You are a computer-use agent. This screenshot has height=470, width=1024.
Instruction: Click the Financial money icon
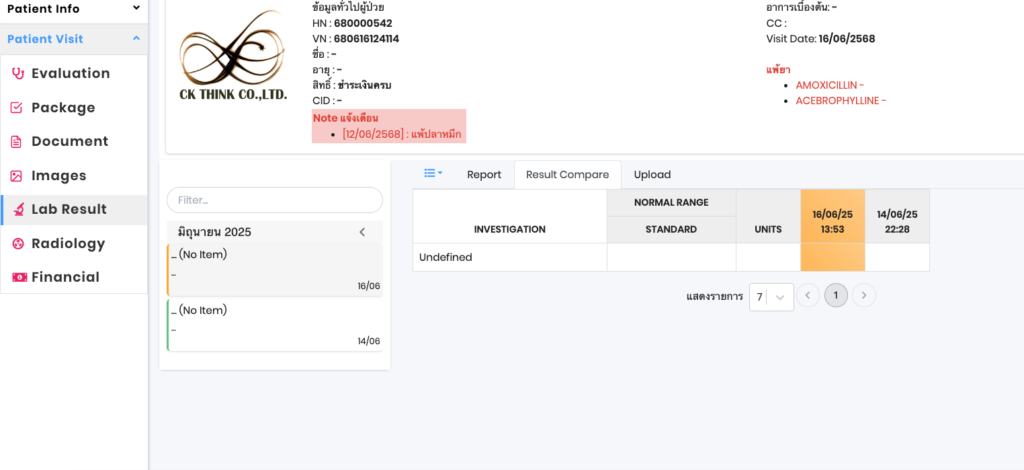pos(16,278)
